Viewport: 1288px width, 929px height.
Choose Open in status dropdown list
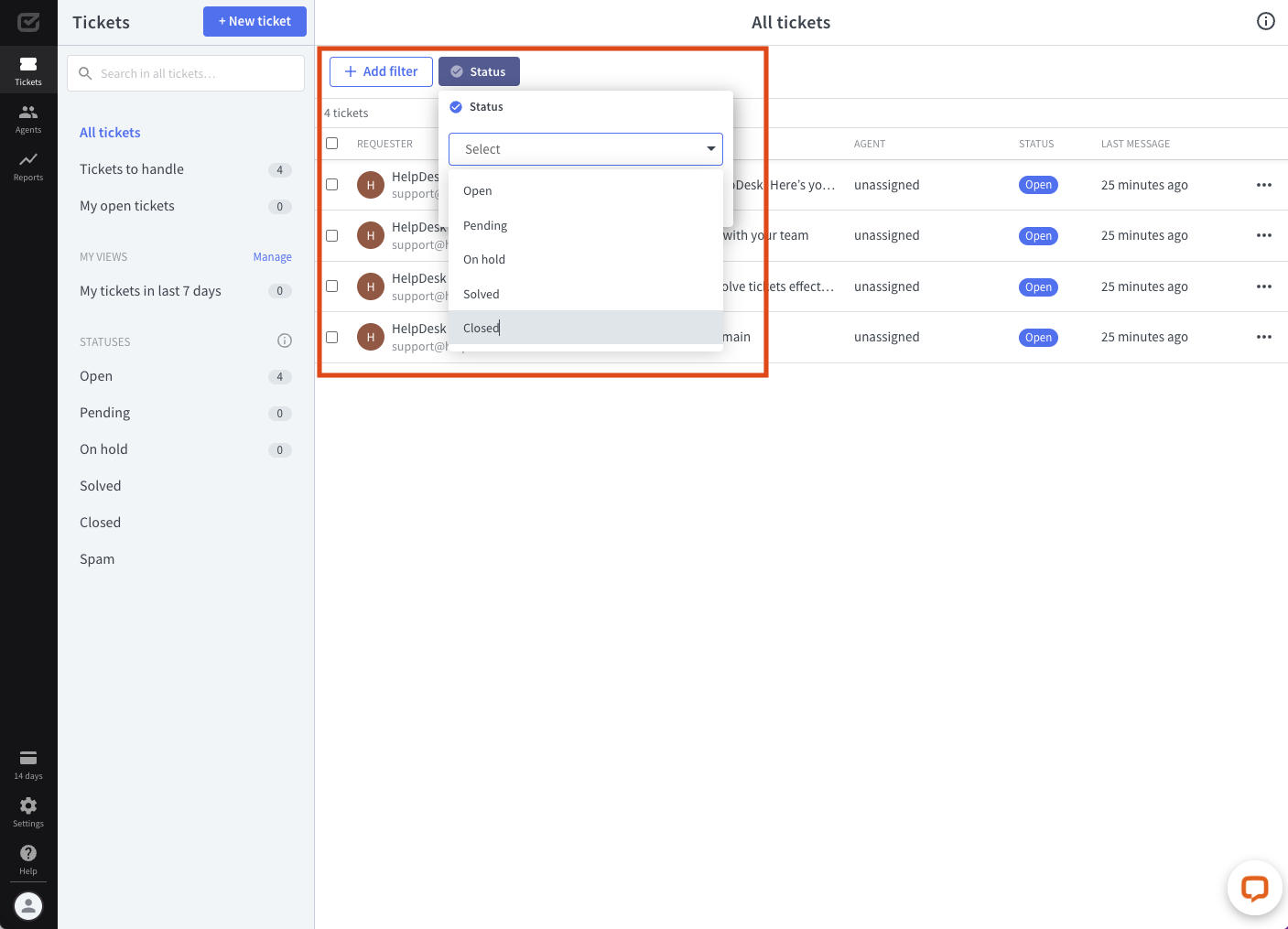(586, 190)
